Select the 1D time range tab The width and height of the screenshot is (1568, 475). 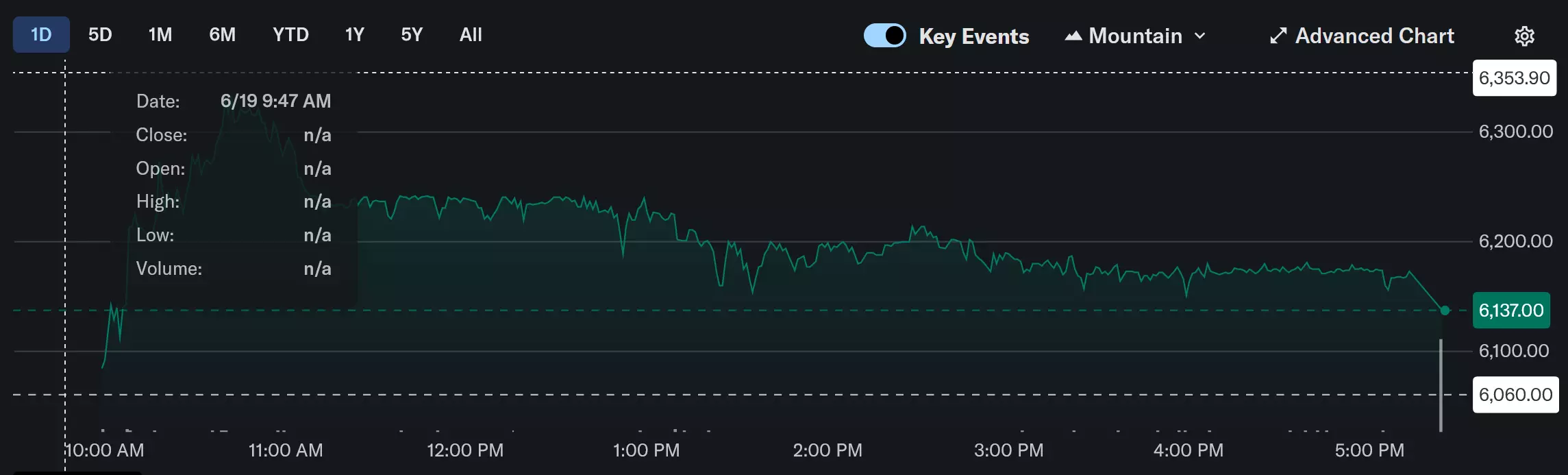tap(41, 35)
